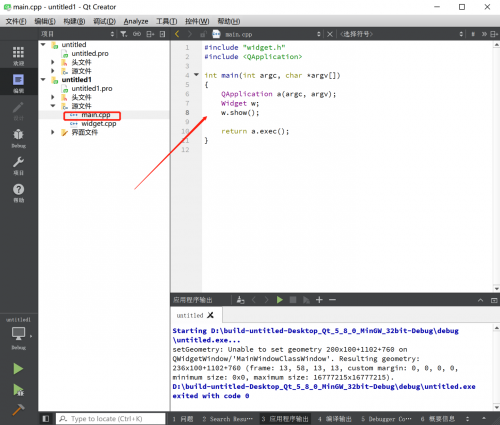Open the File menu

(16, 21)
